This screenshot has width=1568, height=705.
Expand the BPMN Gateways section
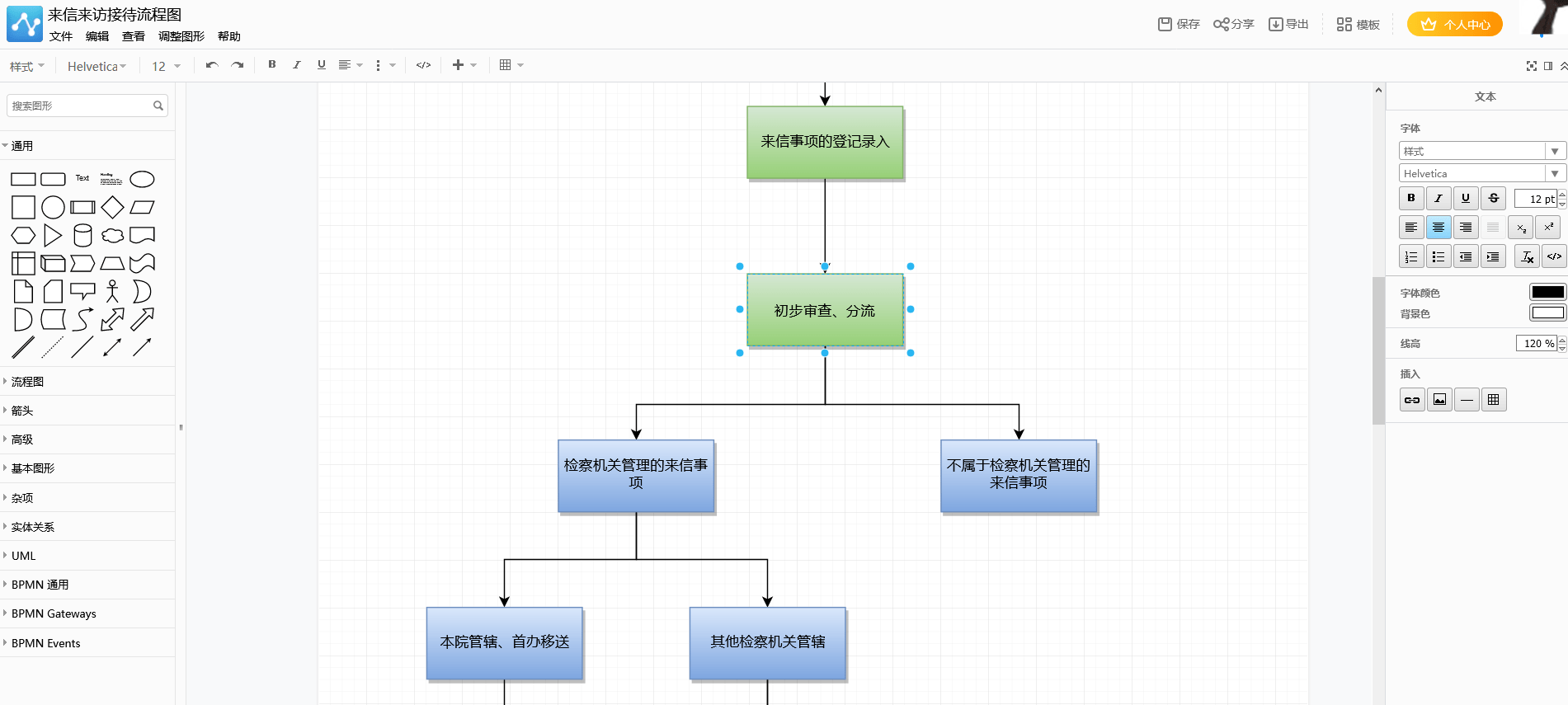tap(87, 613)
